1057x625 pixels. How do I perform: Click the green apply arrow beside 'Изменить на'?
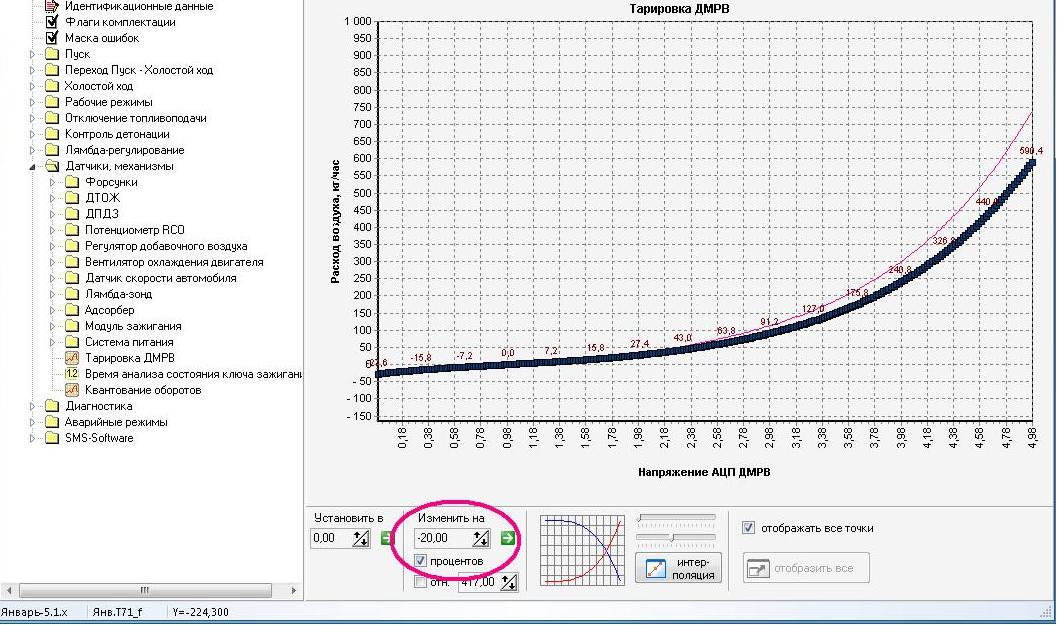pyautogui.click(x=507, y=539)
